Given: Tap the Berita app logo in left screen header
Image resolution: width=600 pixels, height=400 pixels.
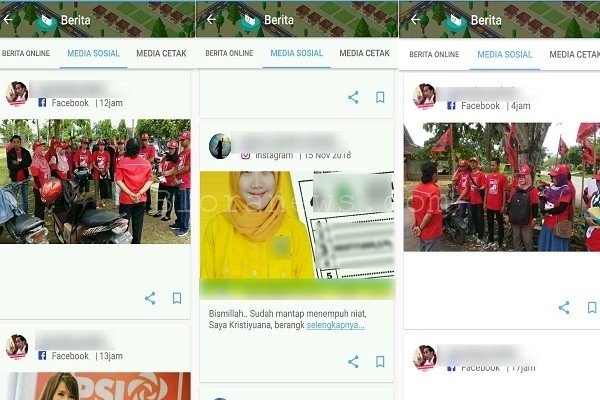Looking at the screenshot, I should tap(47, 22).
